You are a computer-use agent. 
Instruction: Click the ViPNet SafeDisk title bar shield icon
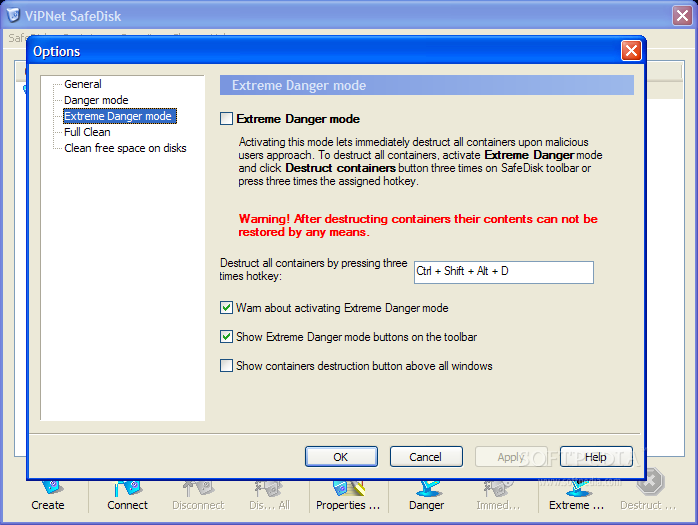(13, 15)
